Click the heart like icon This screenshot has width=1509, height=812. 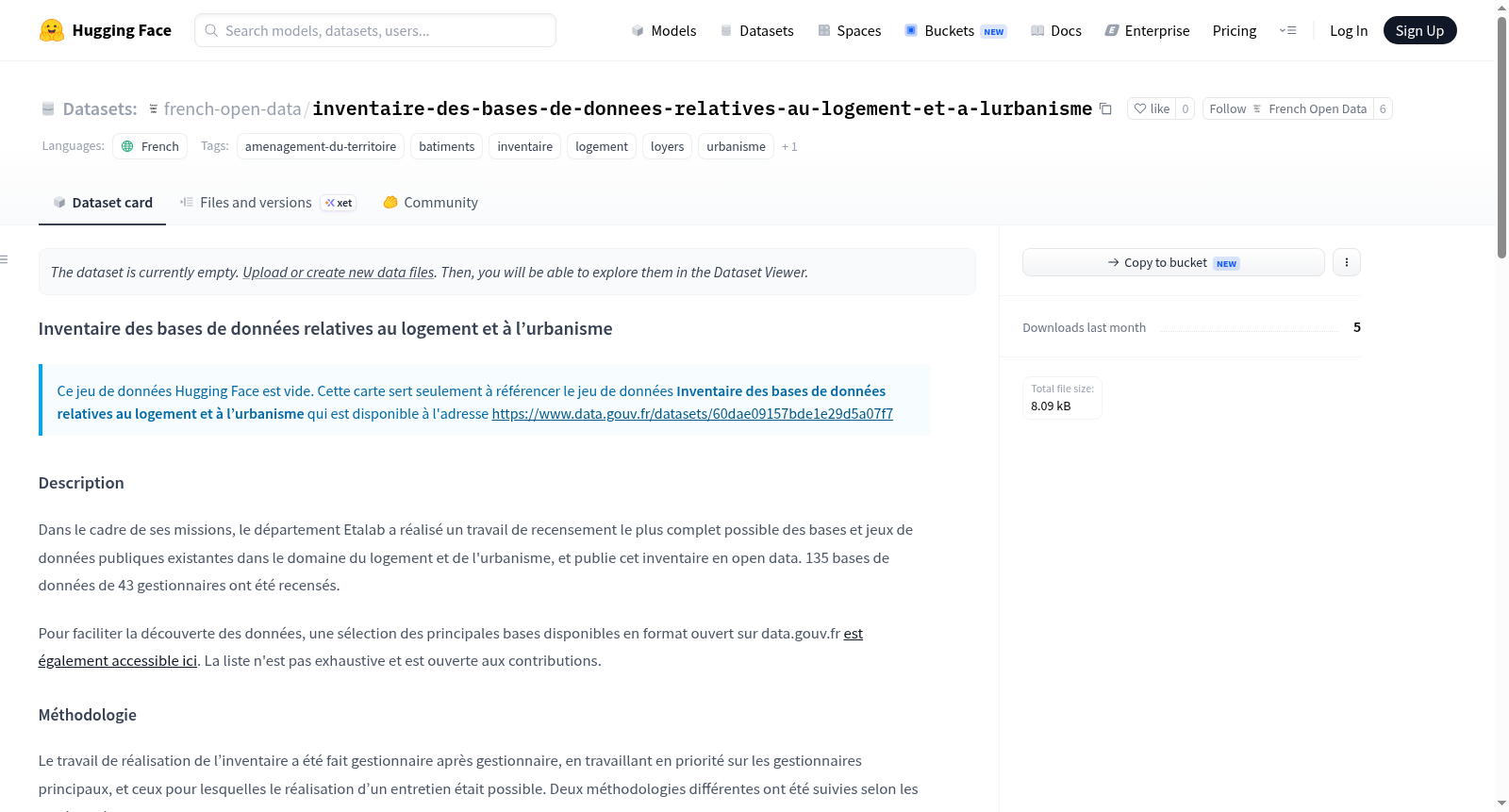pyautogui.click(x=1140, y=108)
